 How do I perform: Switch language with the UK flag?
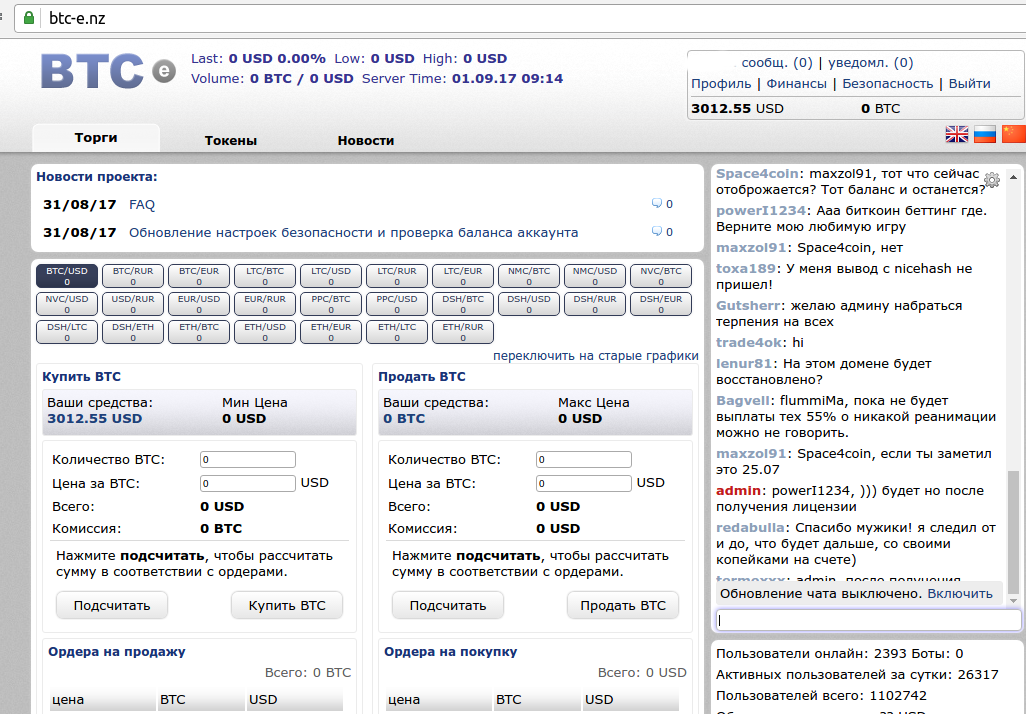(x=957, y=134)
